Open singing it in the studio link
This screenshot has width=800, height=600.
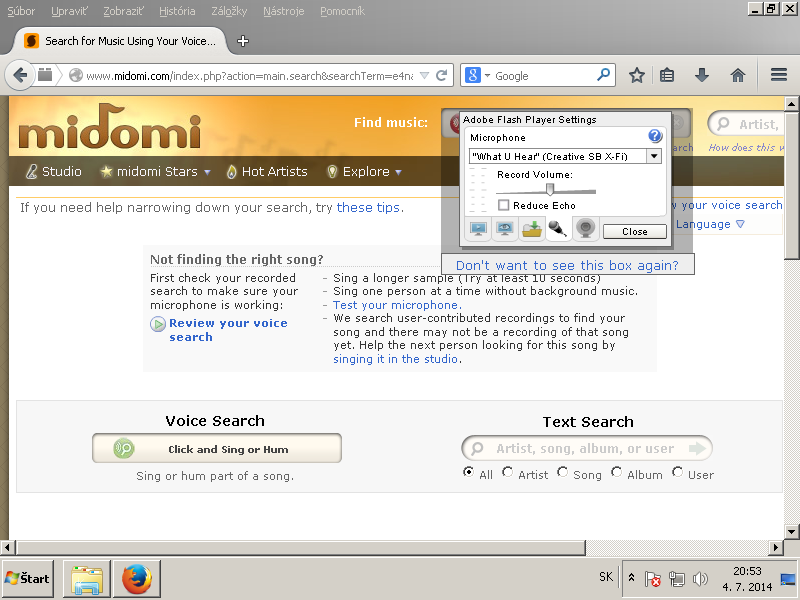coord(395,359)
